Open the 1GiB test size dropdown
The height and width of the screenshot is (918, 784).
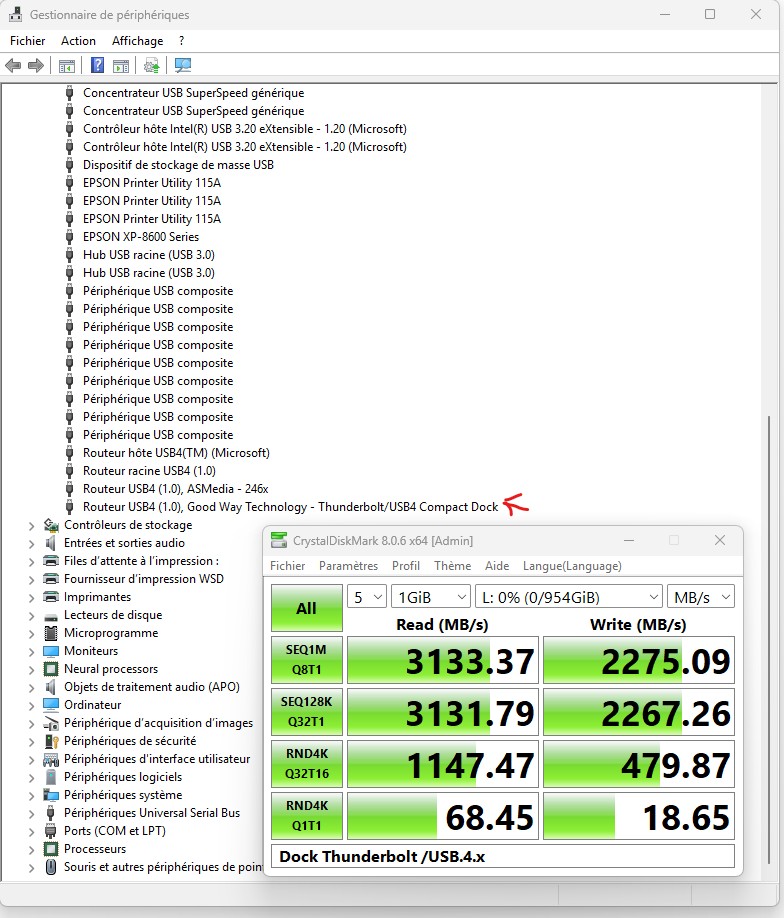(x=431, y=597)
